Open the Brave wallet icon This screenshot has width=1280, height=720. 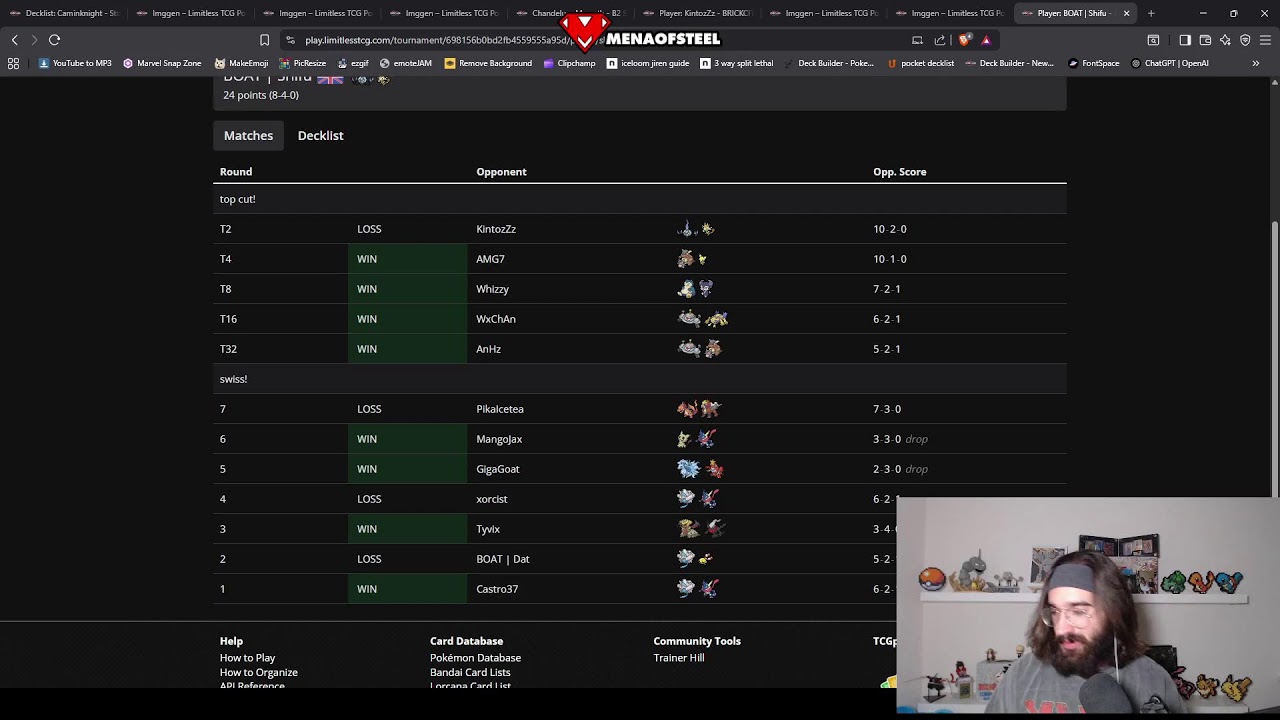[x=1205, y=40]
